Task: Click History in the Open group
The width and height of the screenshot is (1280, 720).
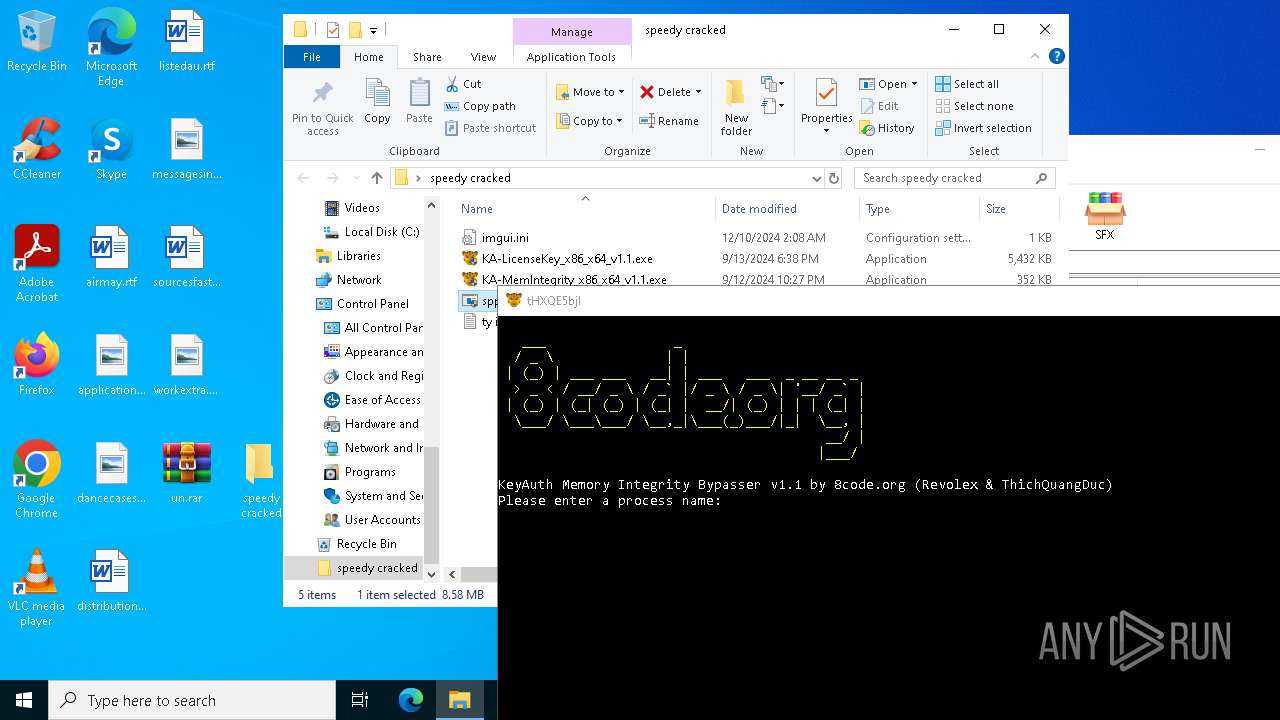Action: pos(887,128)
